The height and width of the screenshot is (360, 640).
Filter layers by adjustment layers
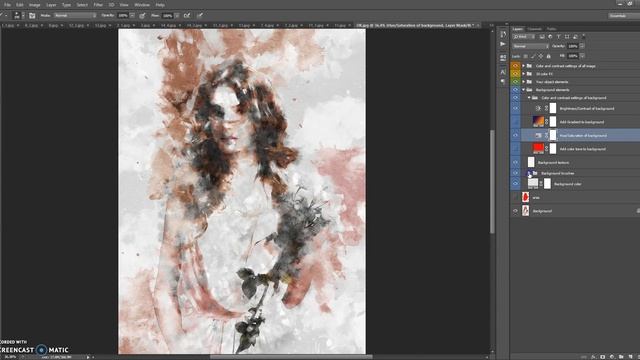tap(550, 37)
